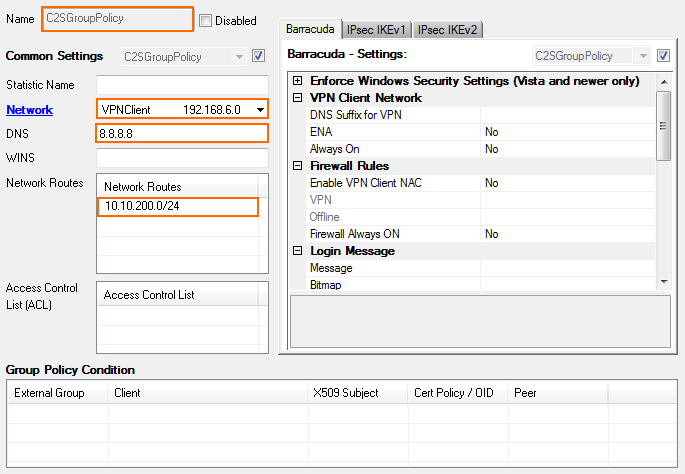Click the Network Routes column header
Image resolution: width=685 pixels, height=474 pixels.
[177, 187]
